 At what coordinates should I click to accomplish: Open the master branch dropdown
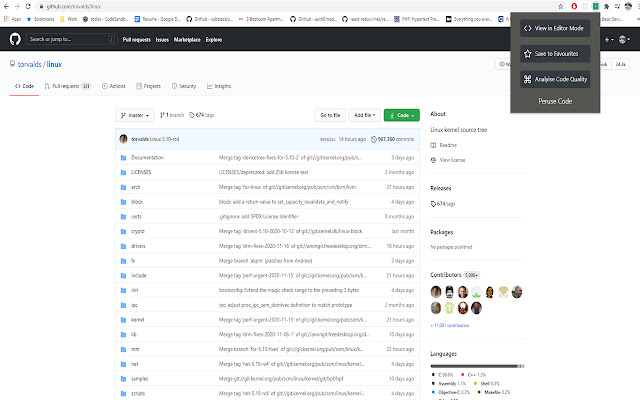(x=135, y=115)
